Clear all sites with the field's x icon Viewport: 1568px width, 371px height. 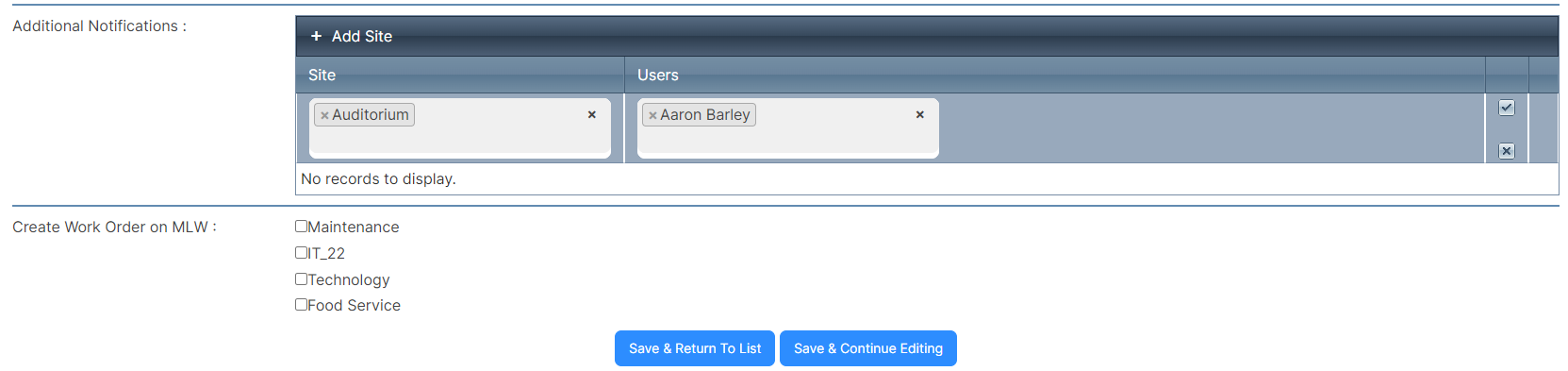pyautogui.click(x=592, y=114)
